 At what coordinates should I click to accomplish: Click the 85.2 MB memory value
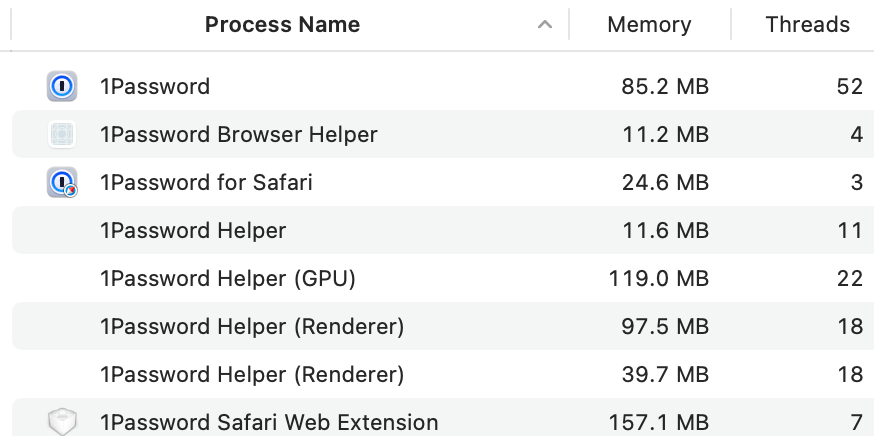point(665,87)
